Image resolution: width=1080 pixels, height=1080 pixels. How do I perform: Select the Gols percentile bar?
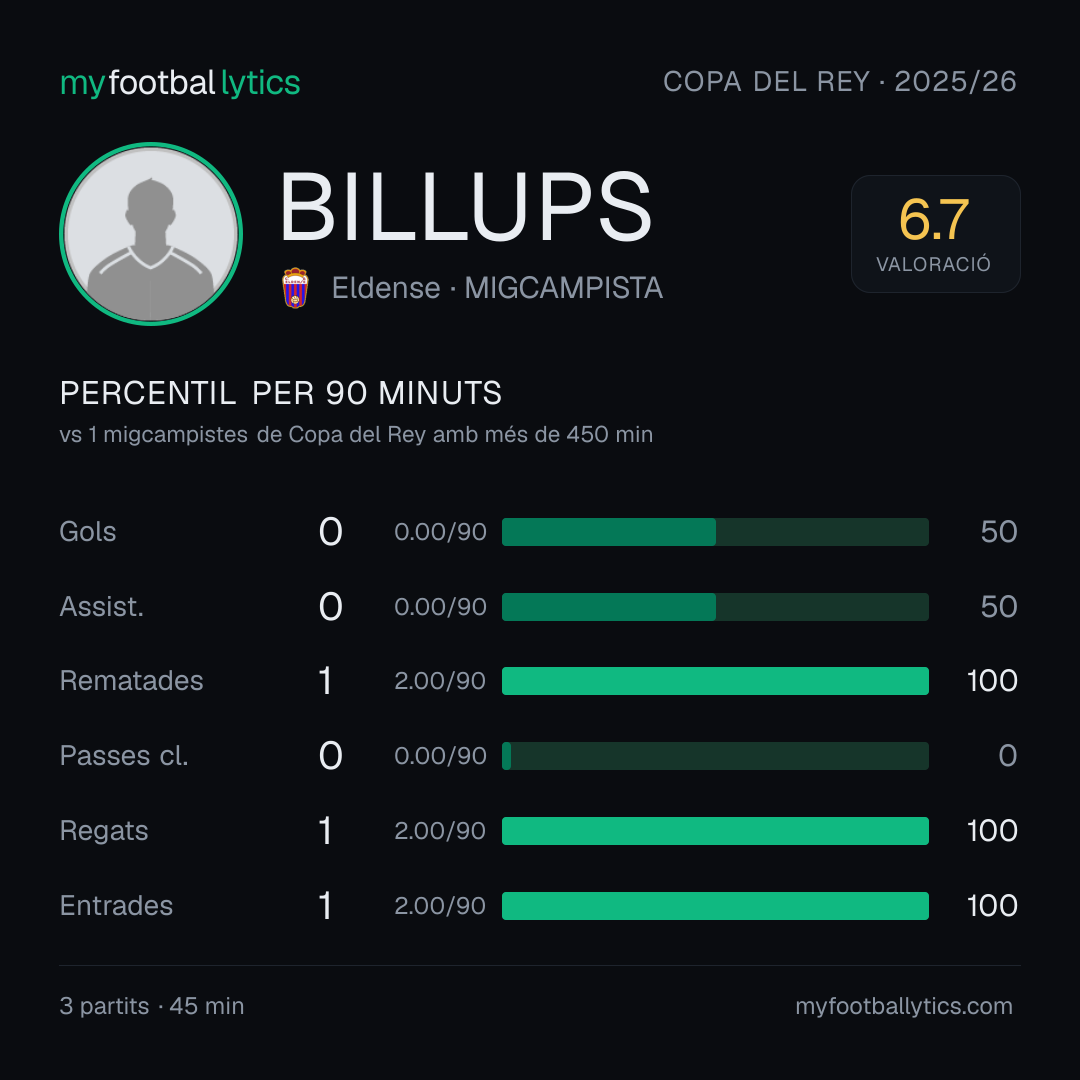click(x=715, y=532)
